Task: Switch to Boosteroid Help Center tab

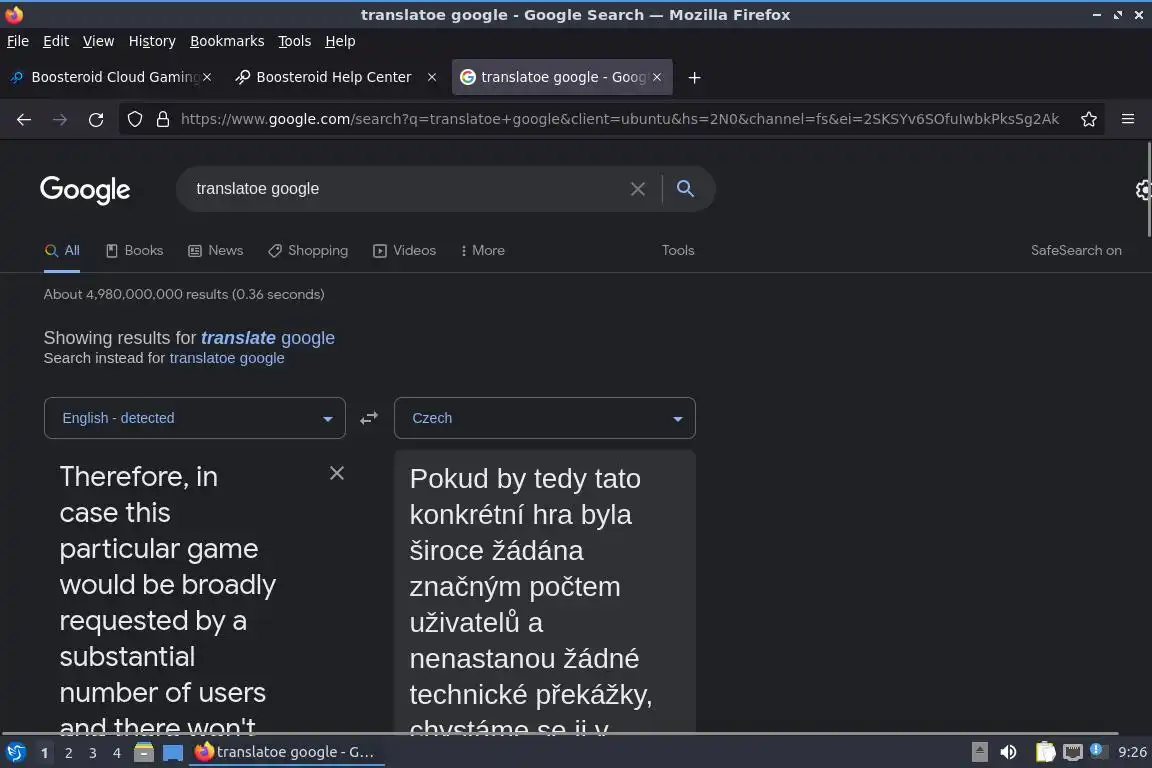Action: tap(334, 77)
